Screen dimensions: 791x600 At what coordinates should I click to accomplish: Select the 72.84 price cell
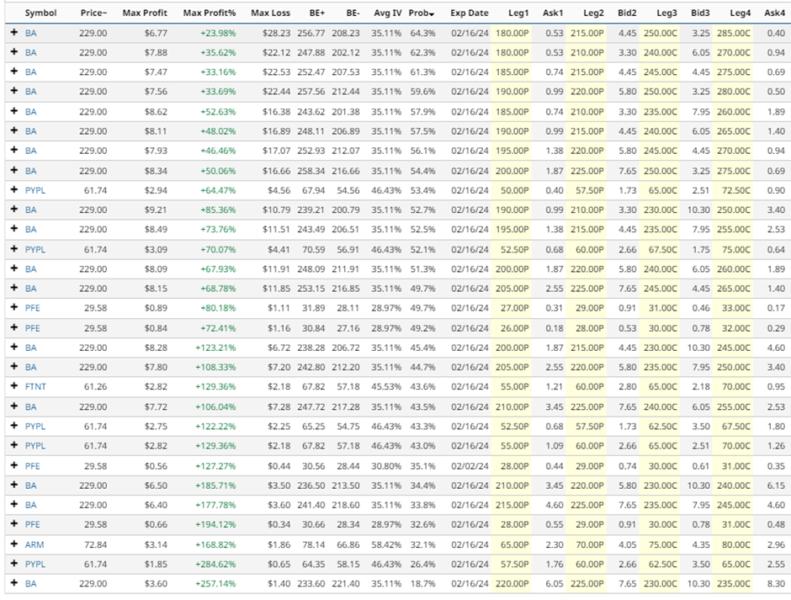[x=95, y=544]
